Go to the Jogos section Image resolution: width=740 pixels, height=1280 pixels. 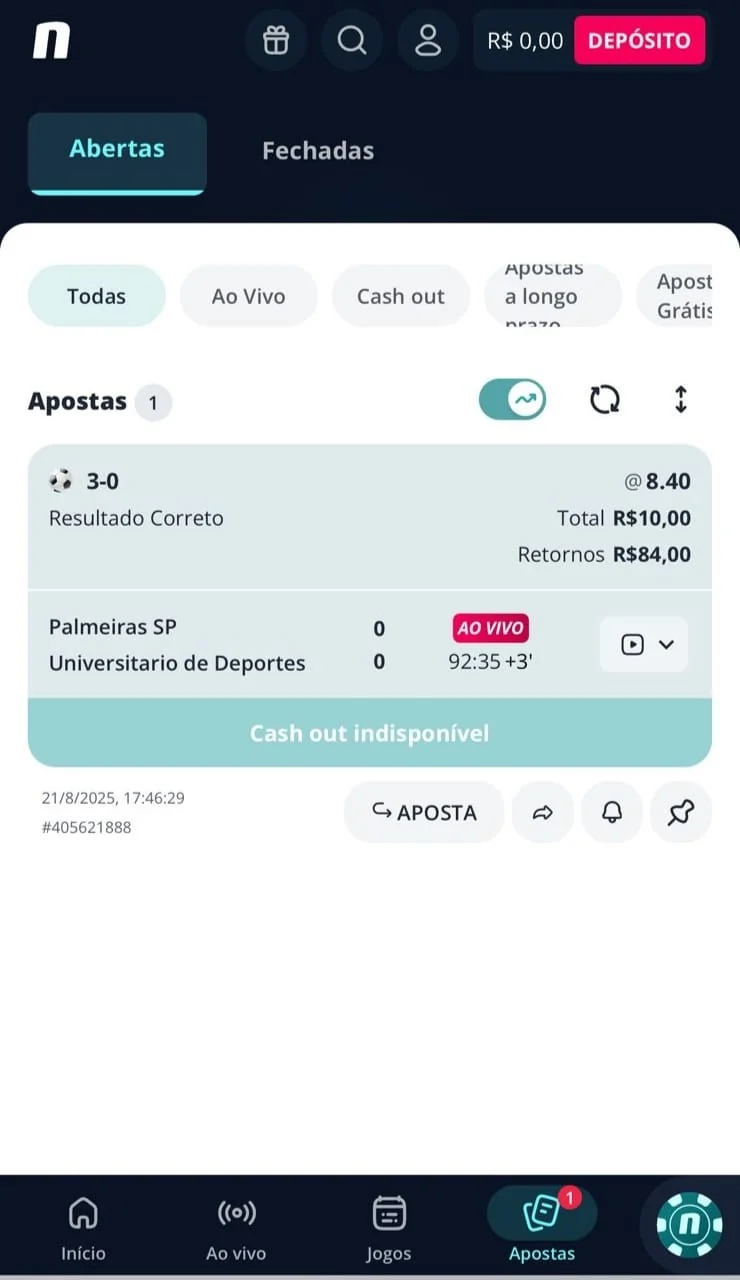pos(389,1225)
